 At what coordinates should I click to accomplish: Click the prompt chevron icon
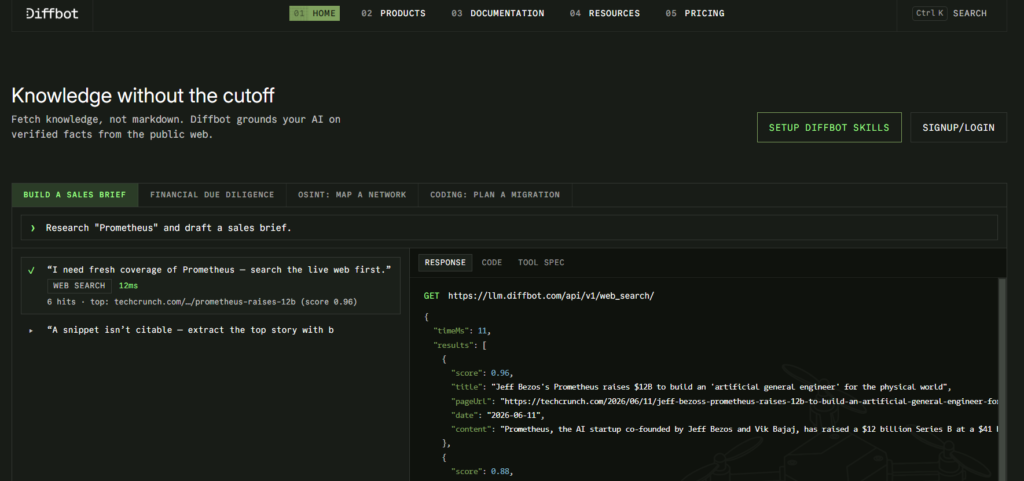tap(33, 228)
